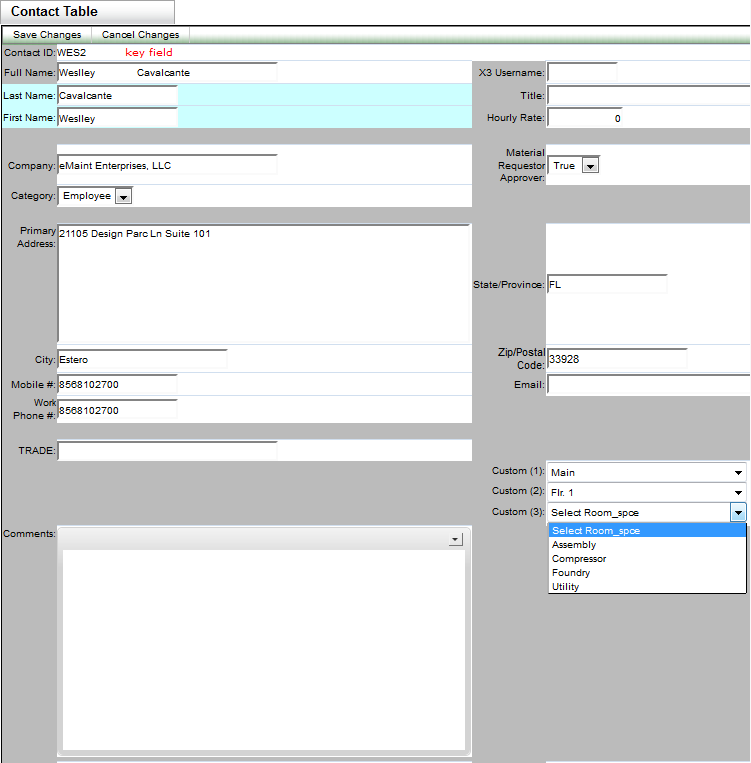This screenshot has width=751, height=763.
Task: Click the Work Phone # field
Action: tap(117, 410)
